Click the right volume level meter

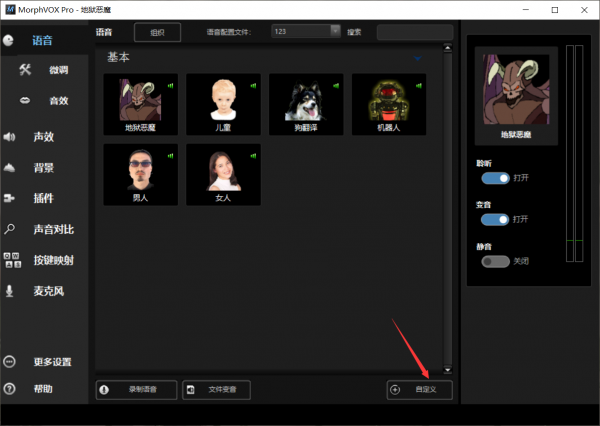[579, 153]
